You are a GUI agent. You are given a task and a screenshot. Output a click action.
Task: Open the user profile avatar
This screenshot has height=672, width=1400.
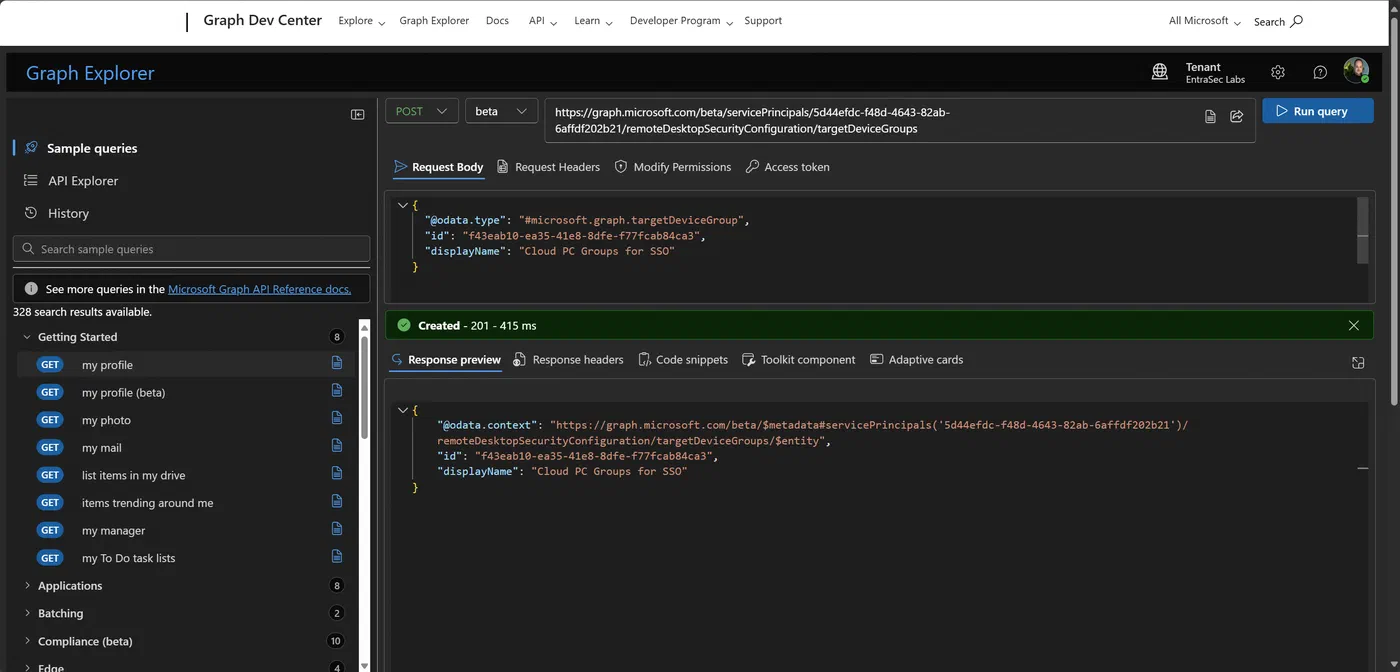tap(1356, 70)
